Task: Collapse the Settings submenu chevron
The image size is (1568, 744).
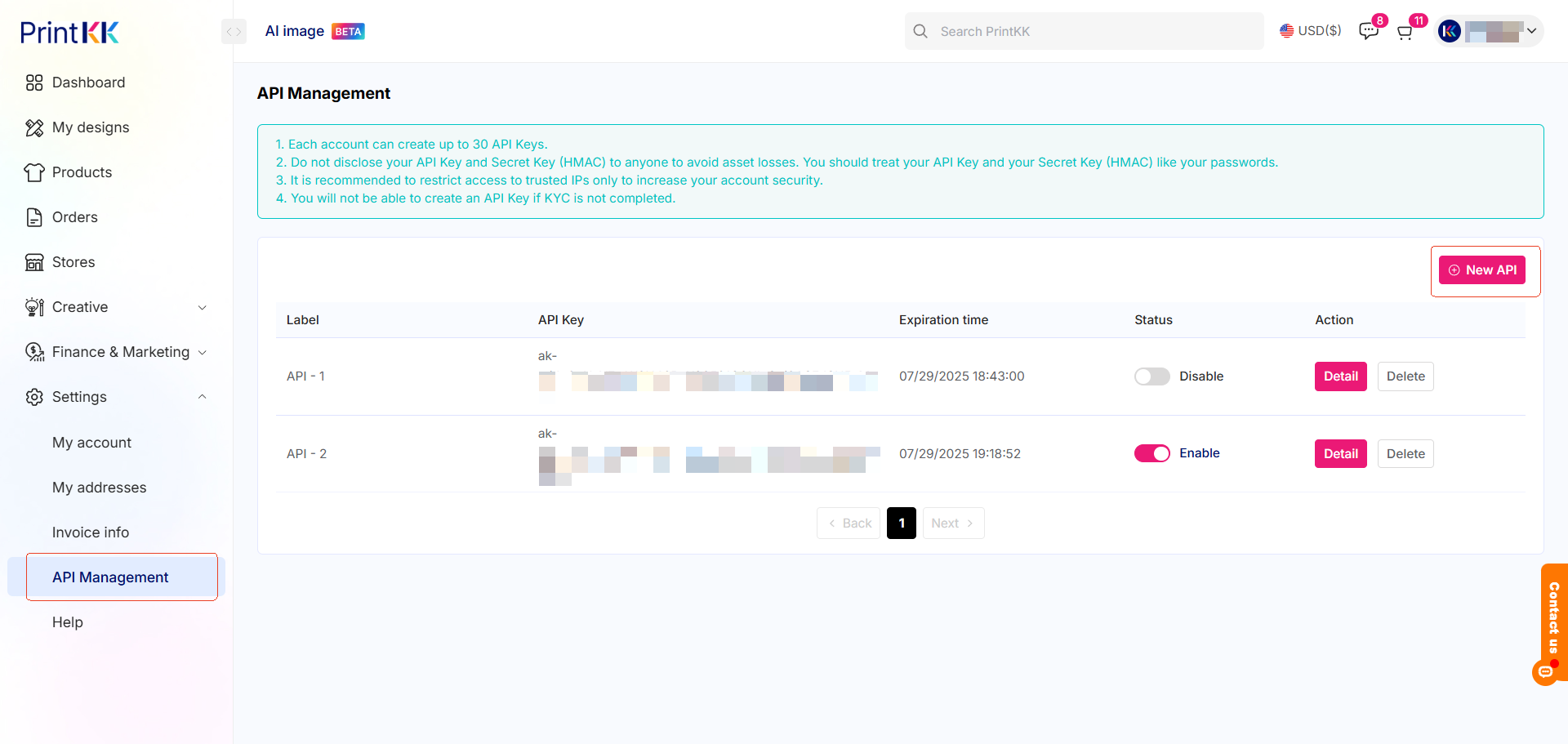Action: [203, 397]
